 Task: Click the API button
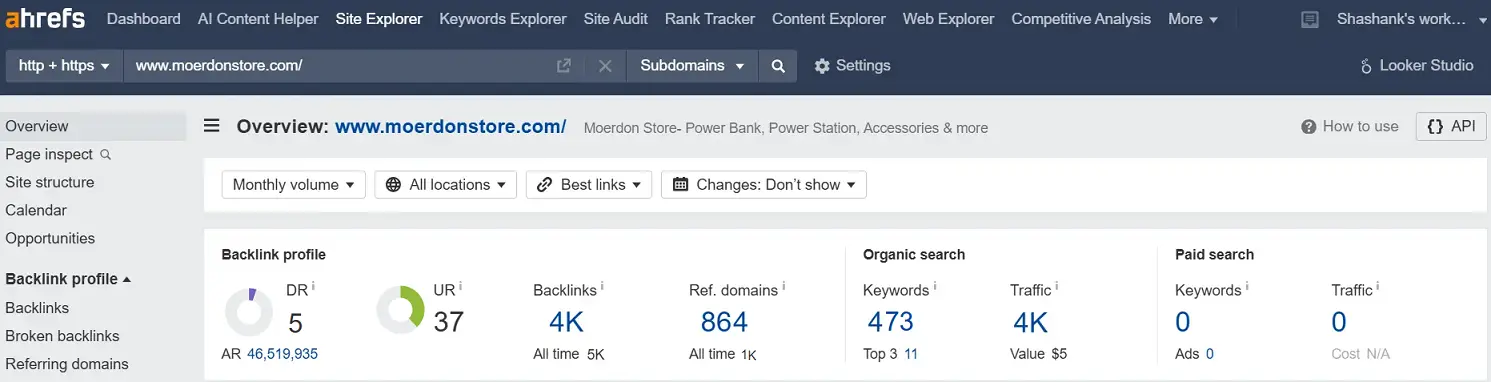[x=1451, y=126]
